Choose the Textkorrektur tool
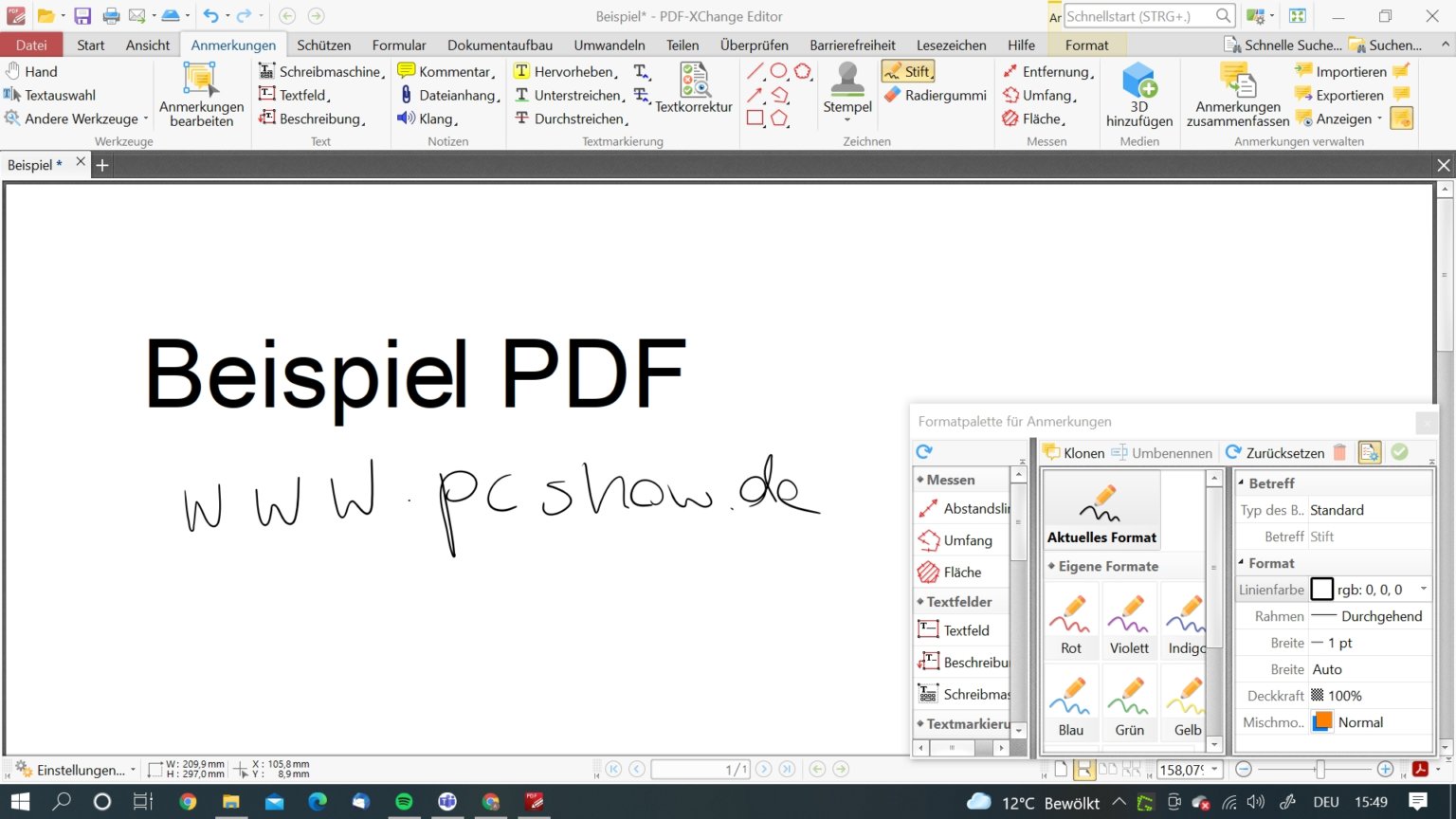This screenshot has width=1456, height=819. (x=694, y=88)
